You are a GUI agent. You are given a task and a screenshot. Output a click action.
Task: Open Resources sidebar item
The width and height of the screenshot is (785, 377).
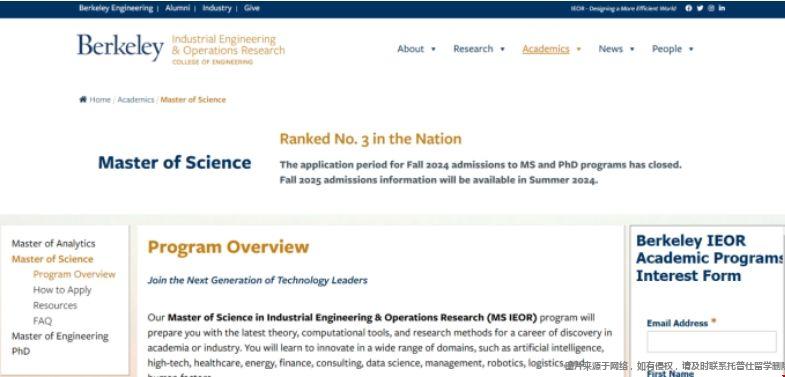pos(55,305)
